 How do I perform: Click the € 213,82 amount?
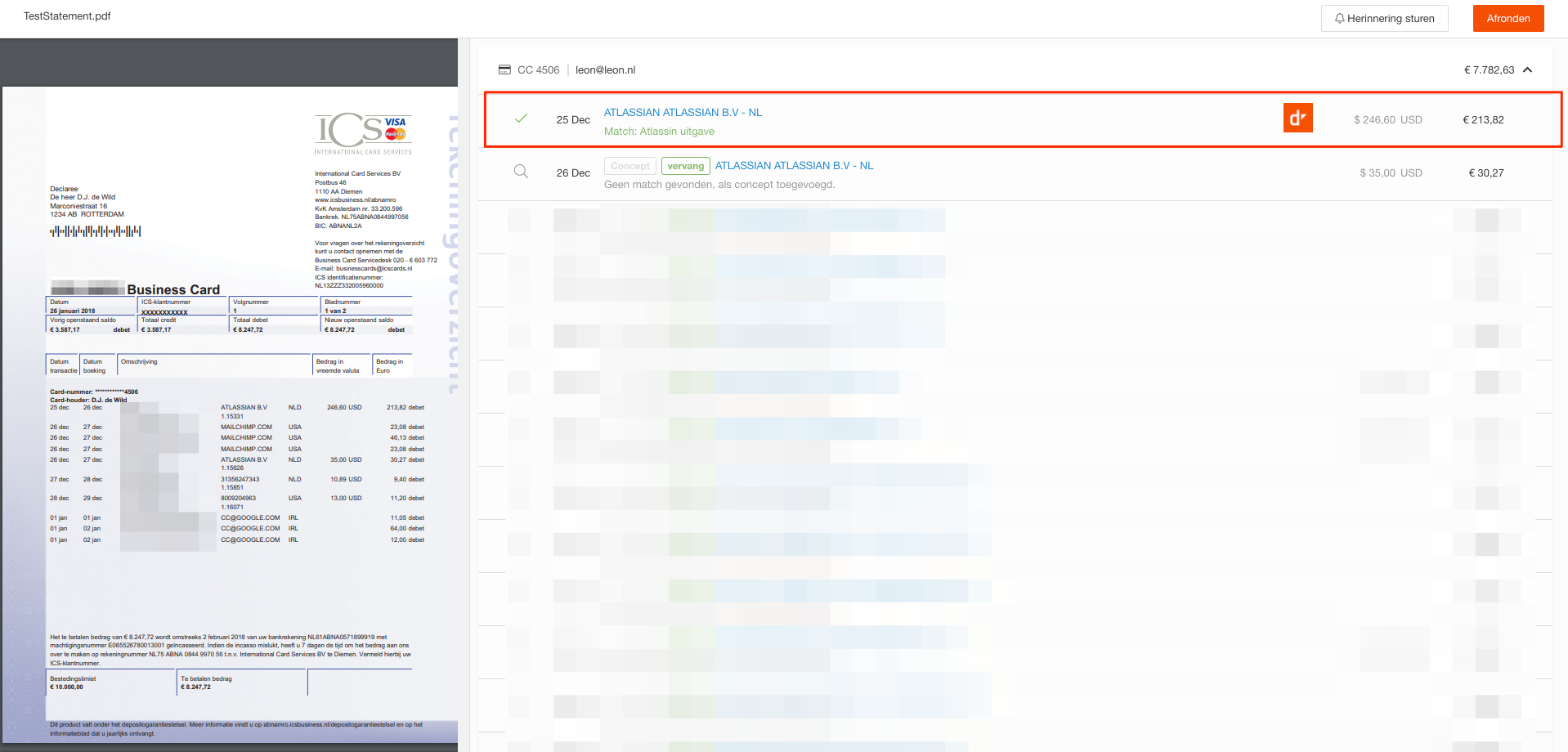click(x=1483, y=119)
